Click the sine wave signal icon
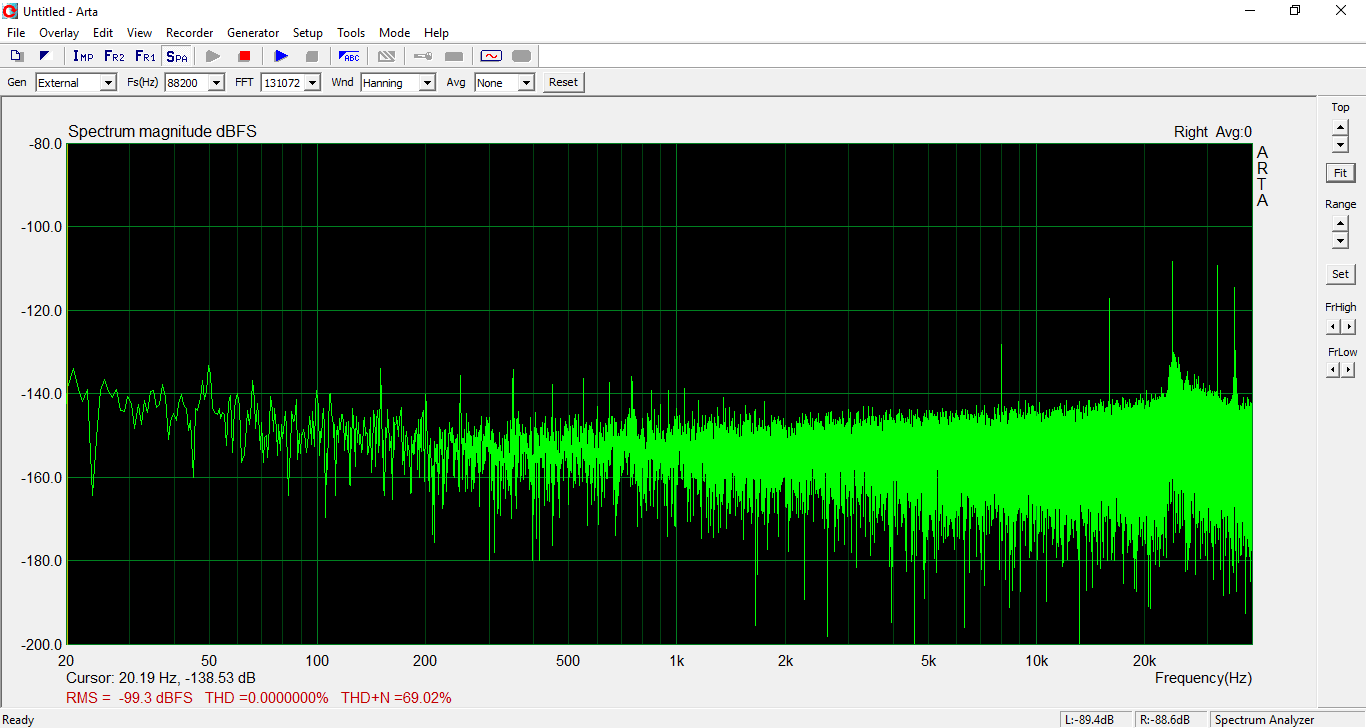 491,56
